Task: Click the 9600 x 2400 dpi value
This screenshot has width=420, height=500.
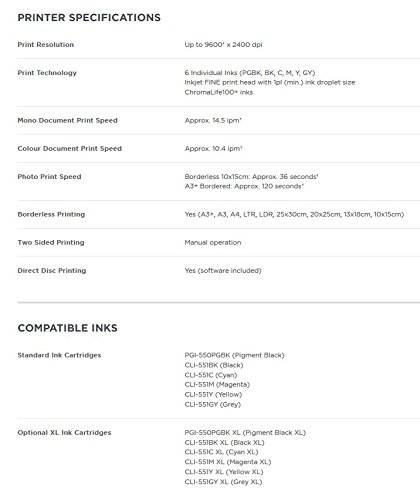Action: click(x=223, y=44)
